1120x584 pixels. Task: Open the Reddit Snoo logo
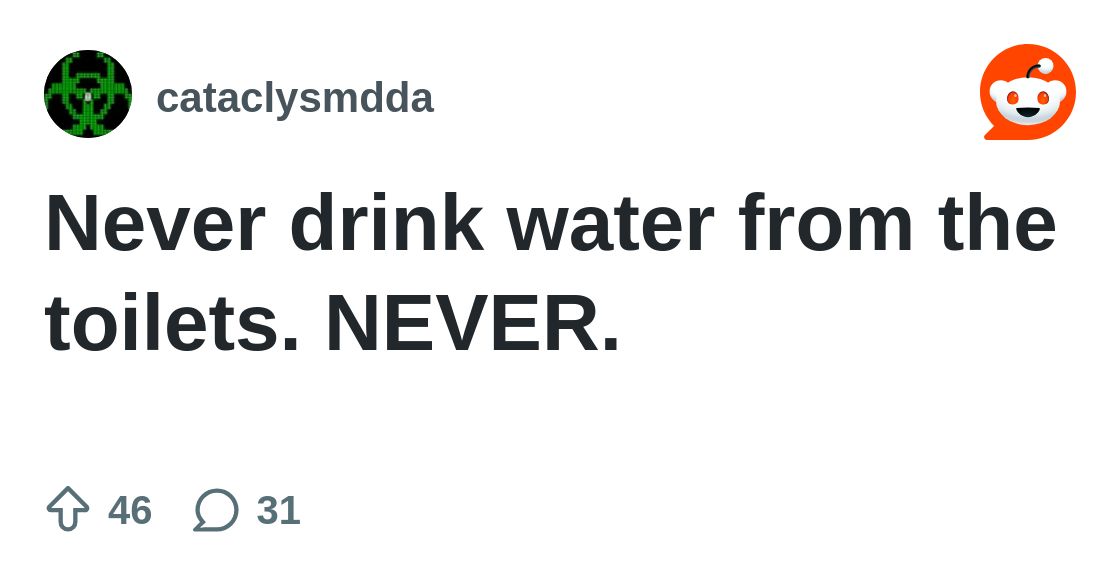tap(1027, 92)
